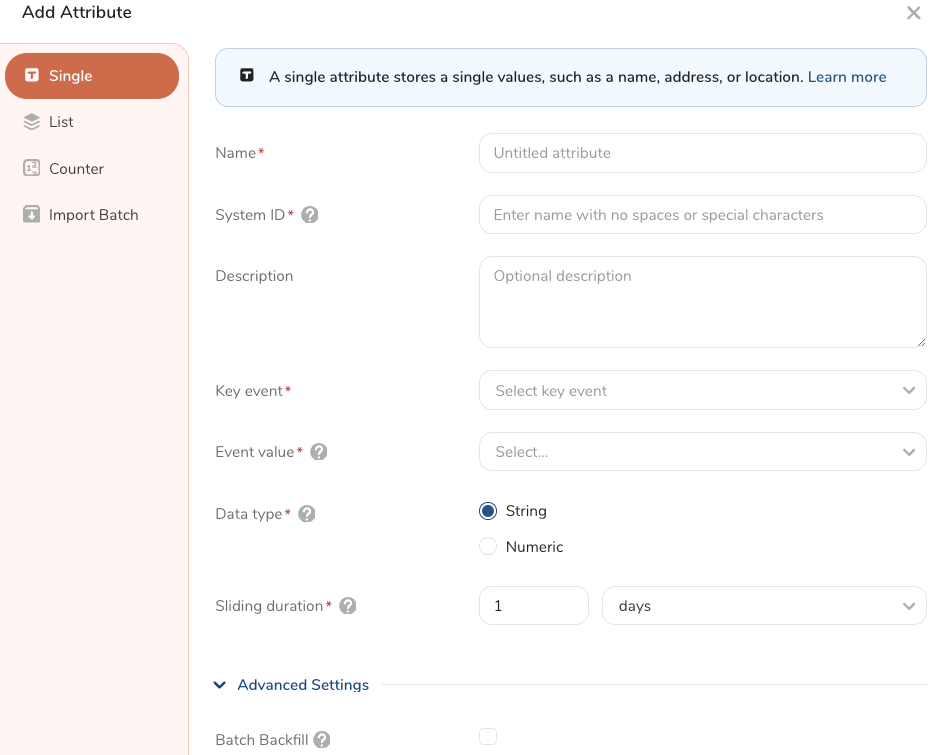Enable the Batch Backfill checkbox

tap(488, 737)
